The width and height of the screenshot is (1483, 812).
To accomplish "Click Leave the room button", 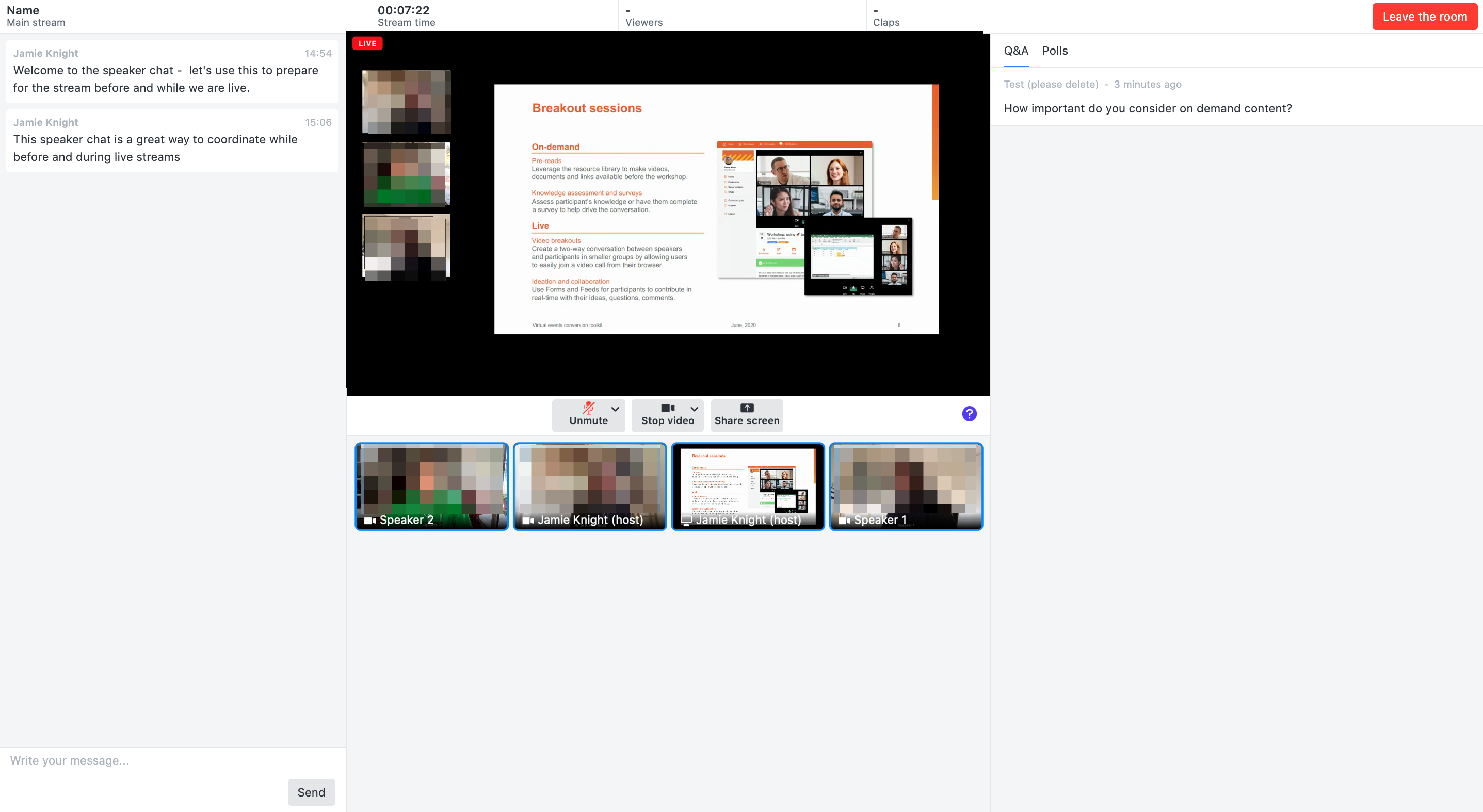I will (1424, 17).
